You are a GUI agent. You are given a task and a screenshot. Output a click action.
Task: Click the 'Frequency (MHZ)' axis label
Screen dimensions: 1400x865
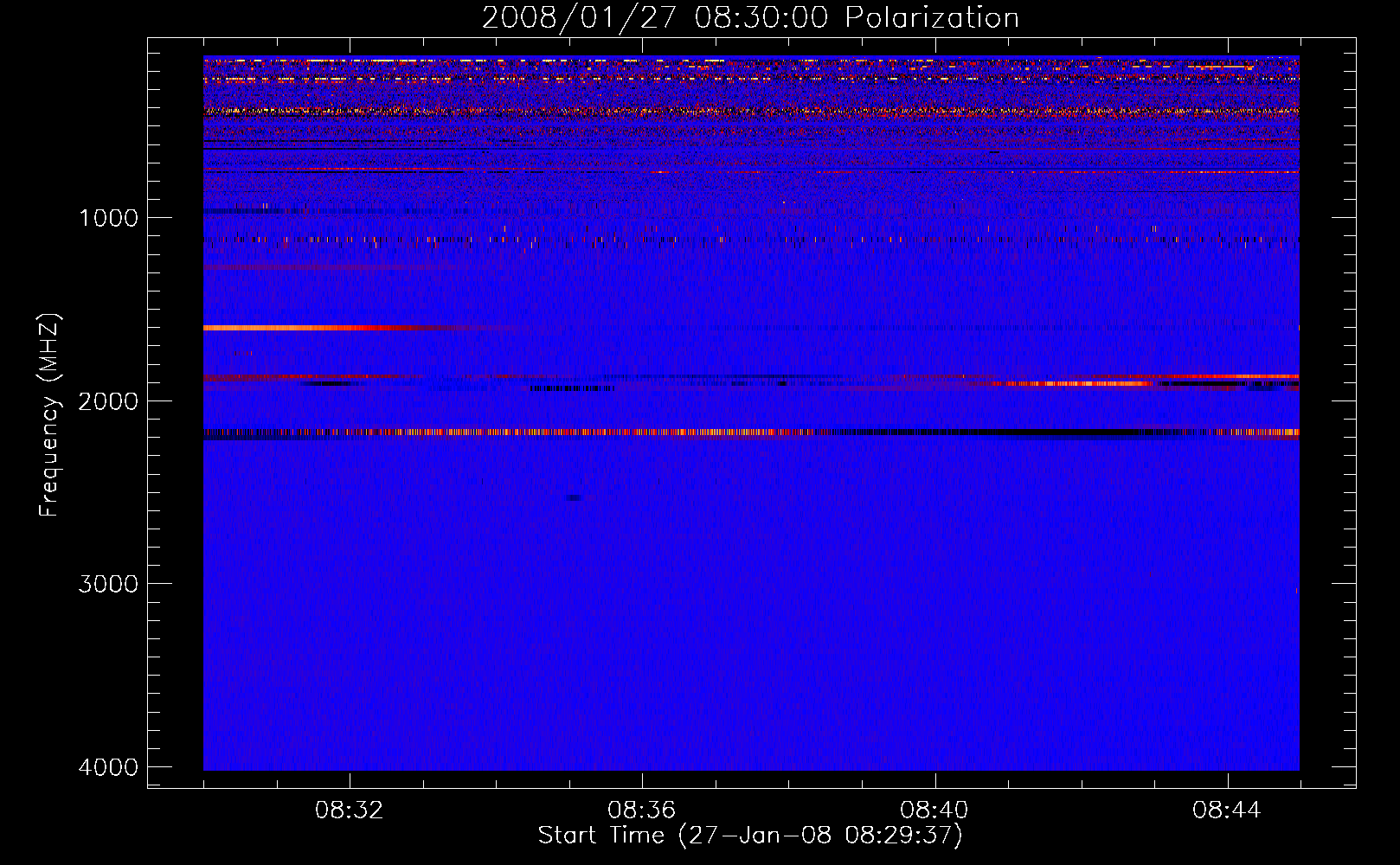point(49,415)
